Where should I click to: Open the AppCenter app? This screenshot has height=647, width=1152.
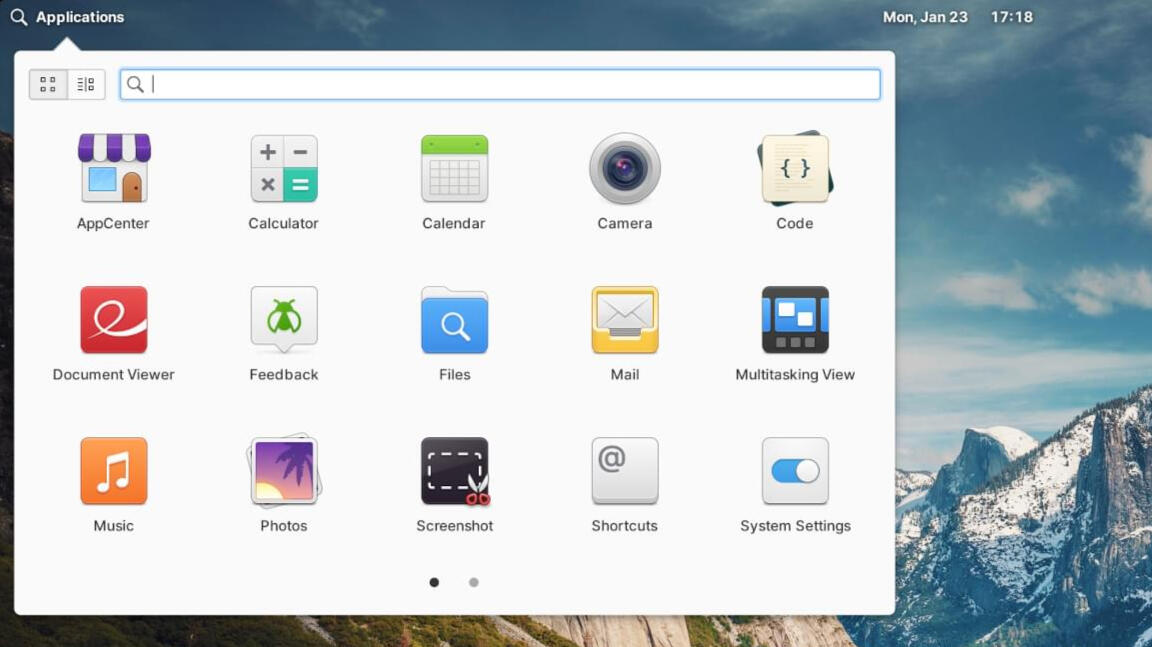(x=113, y=169)
